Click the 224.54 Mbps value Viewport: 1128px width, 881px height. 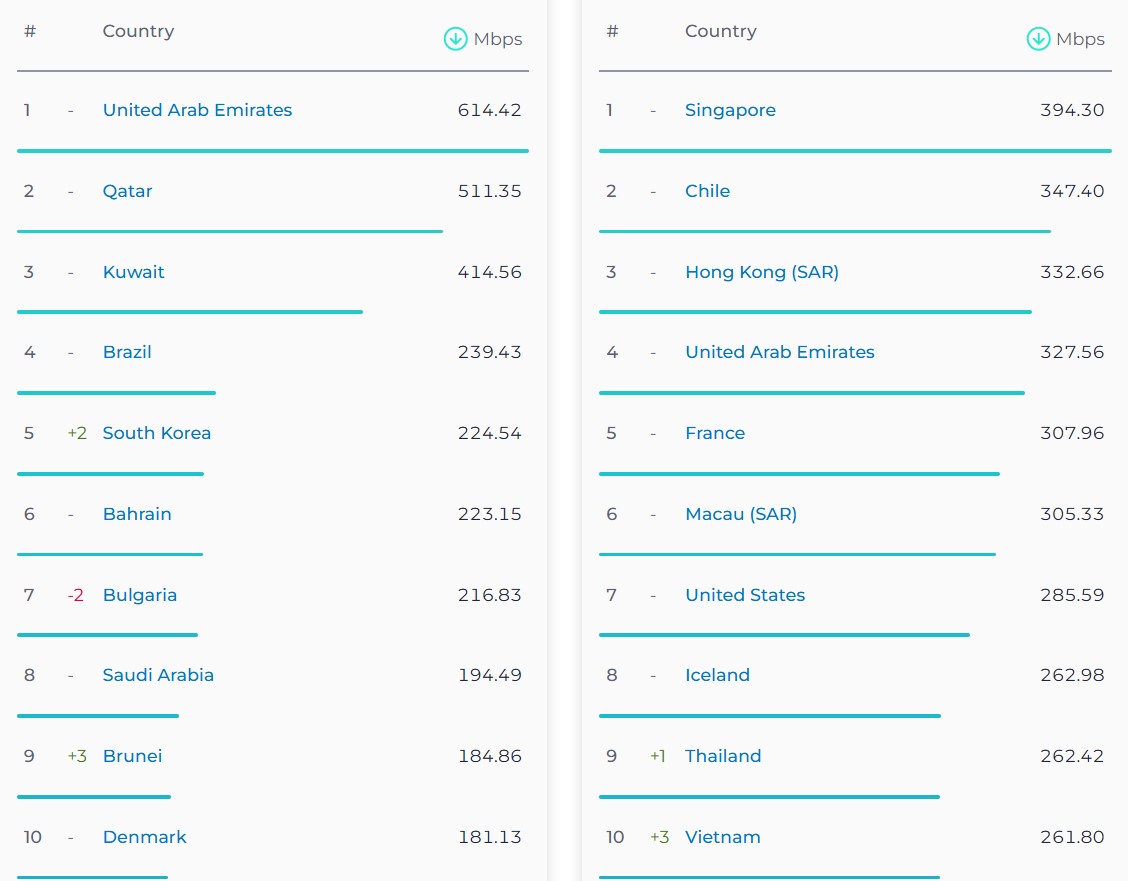489,433
